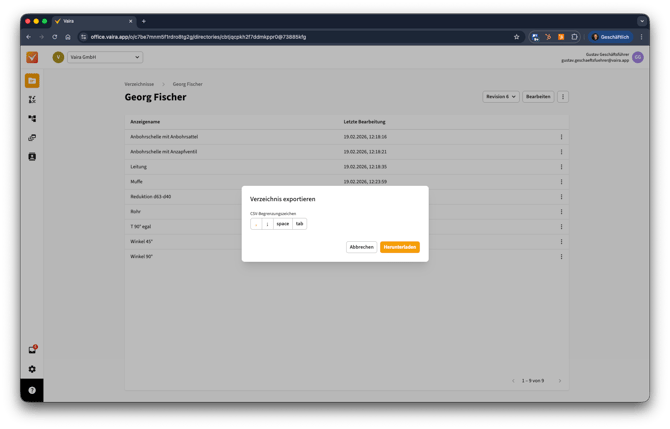This screenshot has width=670, height=429.
Task: Open the Revision 6 dropdown
Action: pyautogui.click(x=500, y=97)
